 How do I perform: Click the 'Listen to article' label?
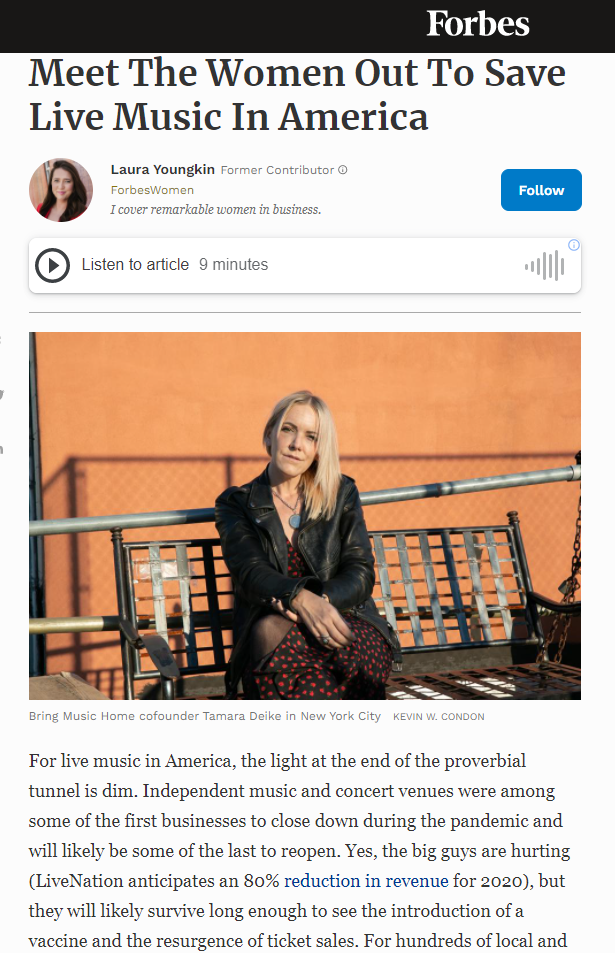pos(135,265)
